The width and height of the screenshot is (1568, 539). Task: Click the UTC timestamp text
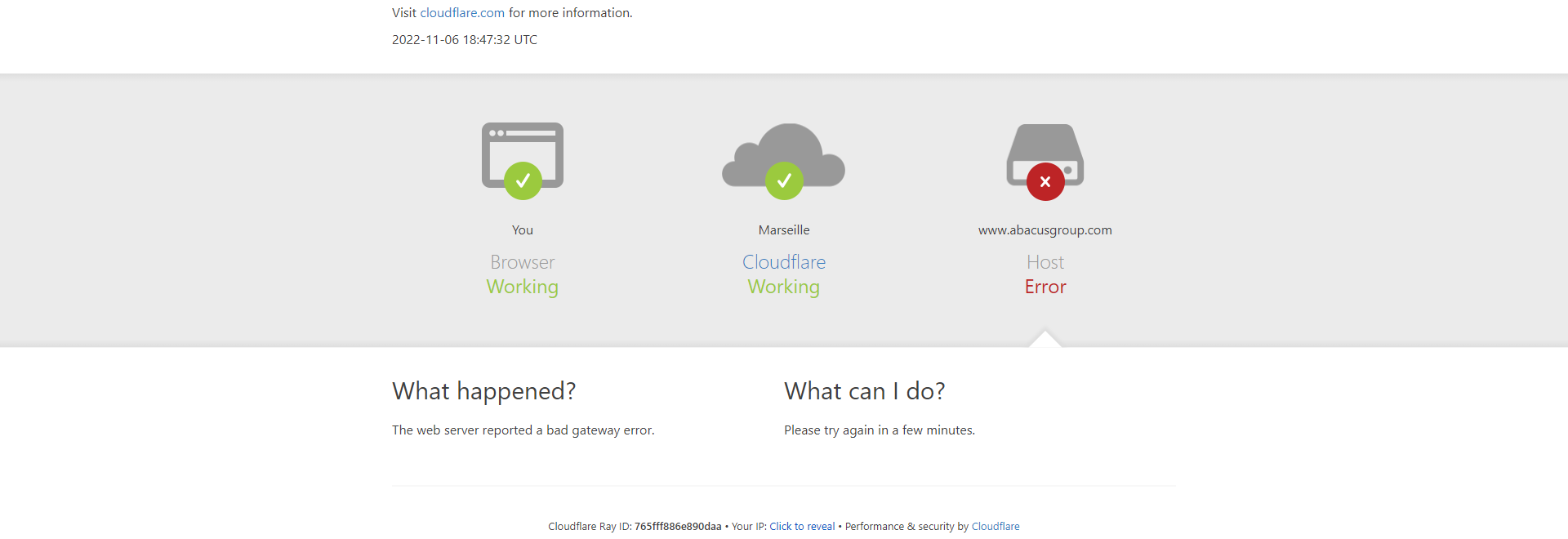465,40
